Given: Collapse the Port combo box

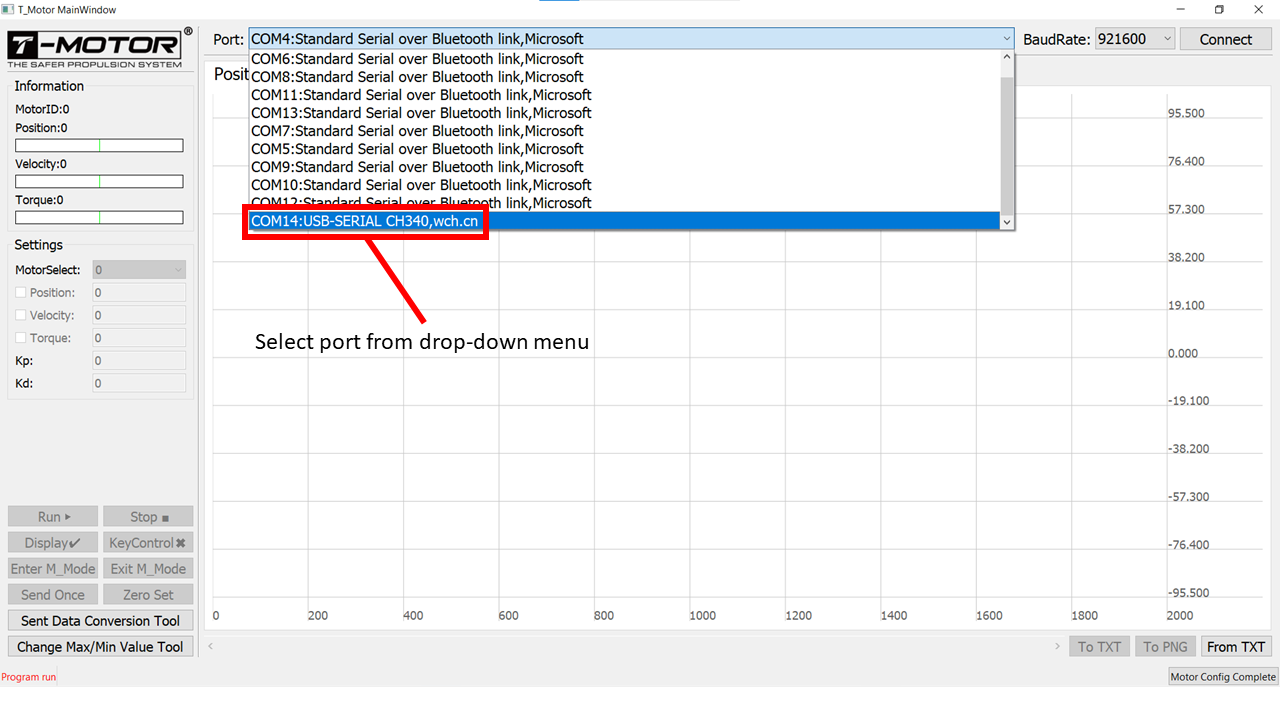Looking at the screenshot, I should [x=1006, y=39].
